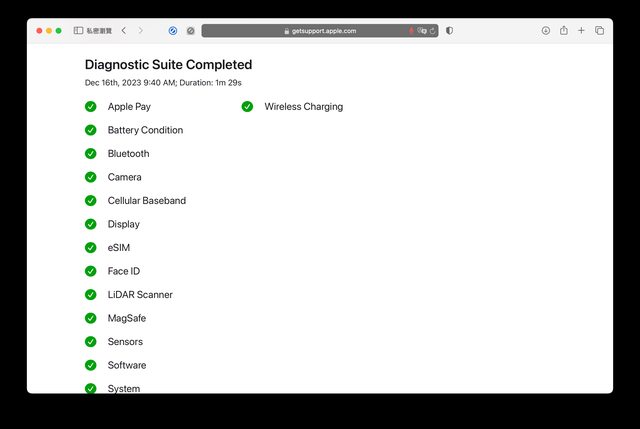Screen dimensions: 640x429
Task: Click the green check beside Apple Pay
Action: click(x=91, y=107)
